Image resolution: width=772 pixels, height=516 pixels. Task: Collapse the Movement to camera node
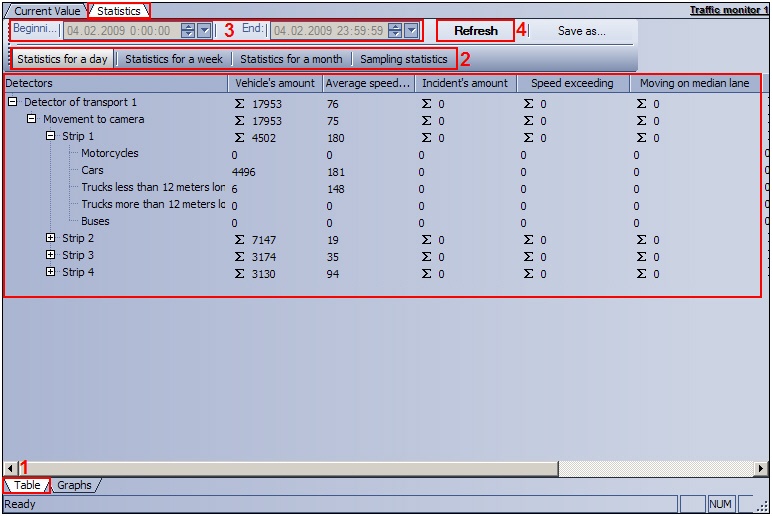31,119
